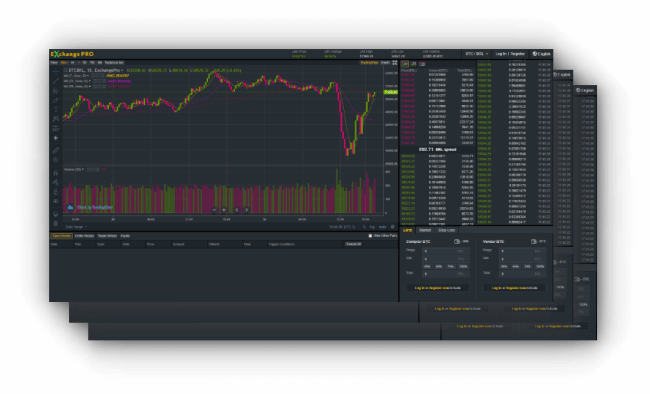Click the Cancel All button
Screen dimensions: 650x394
click(x=354, y=244)
